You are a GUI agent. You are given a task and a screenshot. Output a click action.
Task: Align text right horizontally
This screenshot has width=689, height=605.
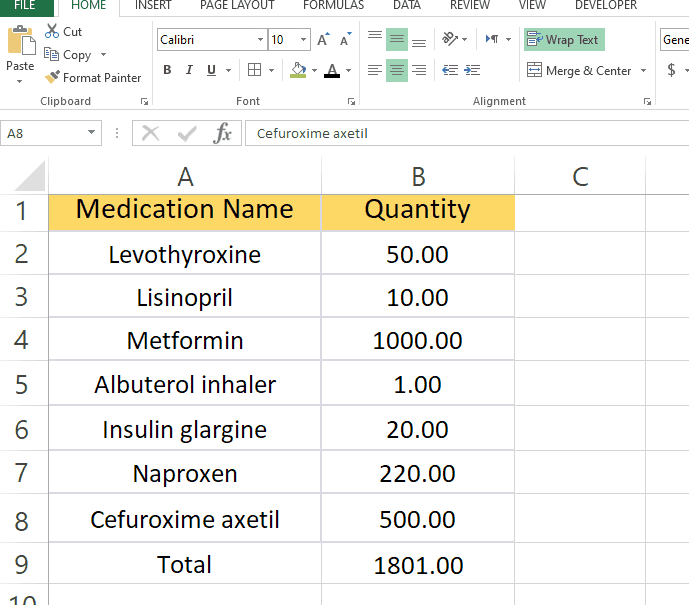tap(419, 70)
